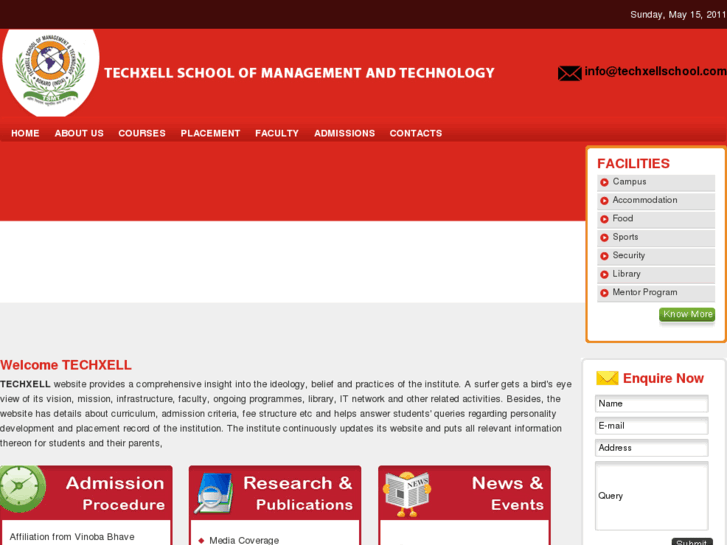Click the News & Events card heading
727x545 pixels.
coord(508,494)
